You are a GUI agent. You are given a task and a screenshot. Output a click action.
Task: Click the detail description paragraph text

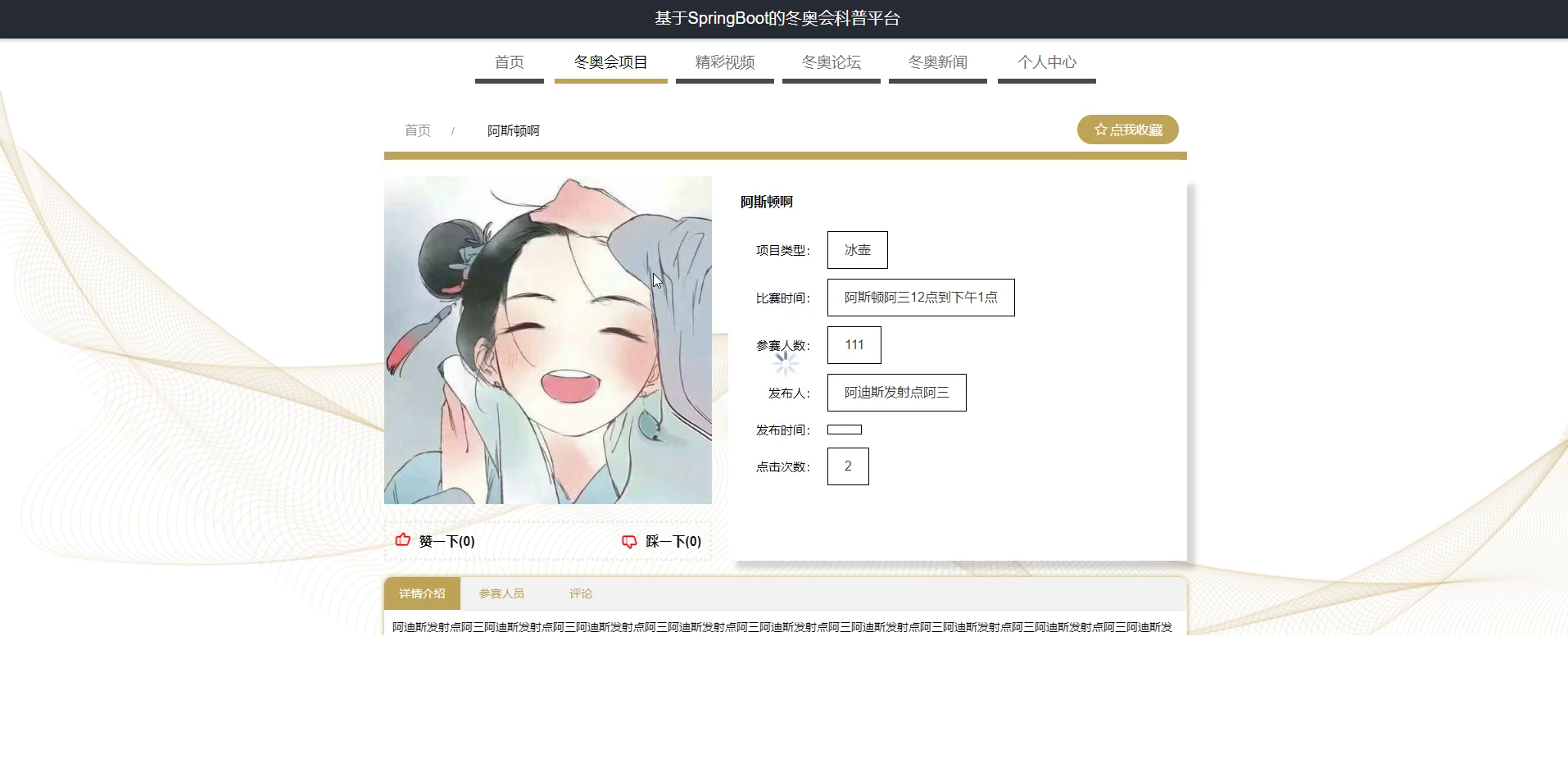(x=782, y=627)
